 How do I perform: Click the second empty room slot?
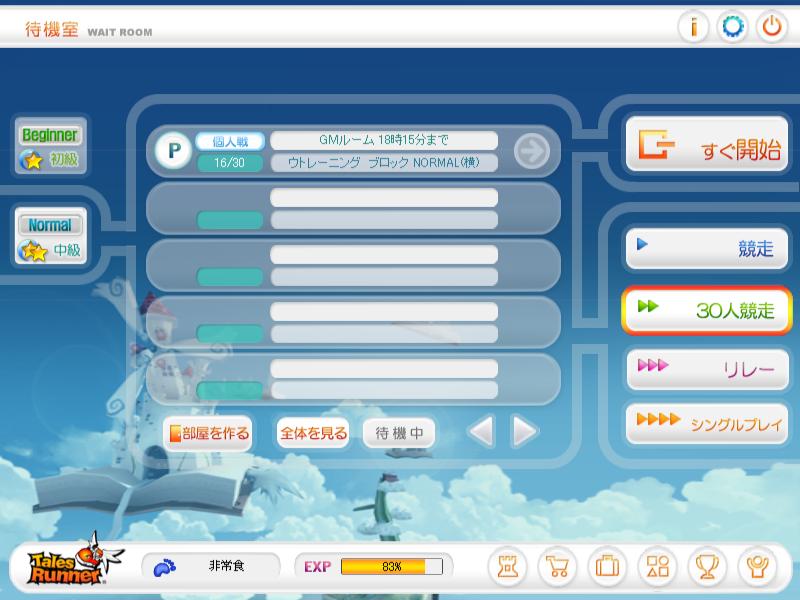point(353,265)
